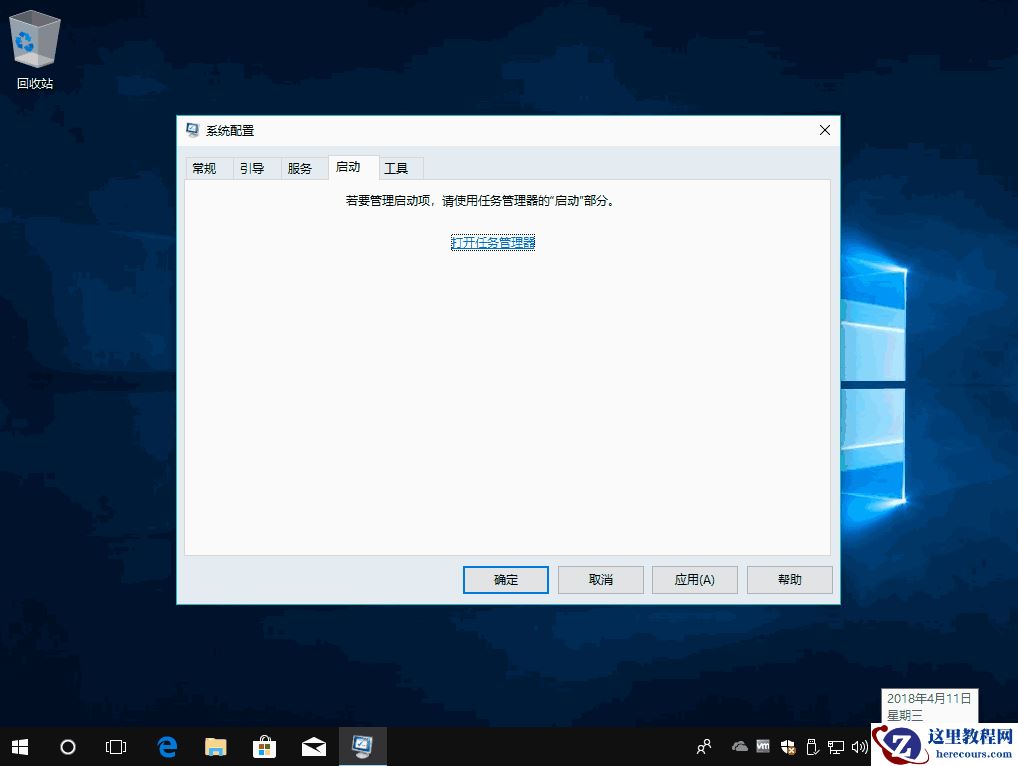Click the 打开任务管理器 link

[x=492, y=242]
